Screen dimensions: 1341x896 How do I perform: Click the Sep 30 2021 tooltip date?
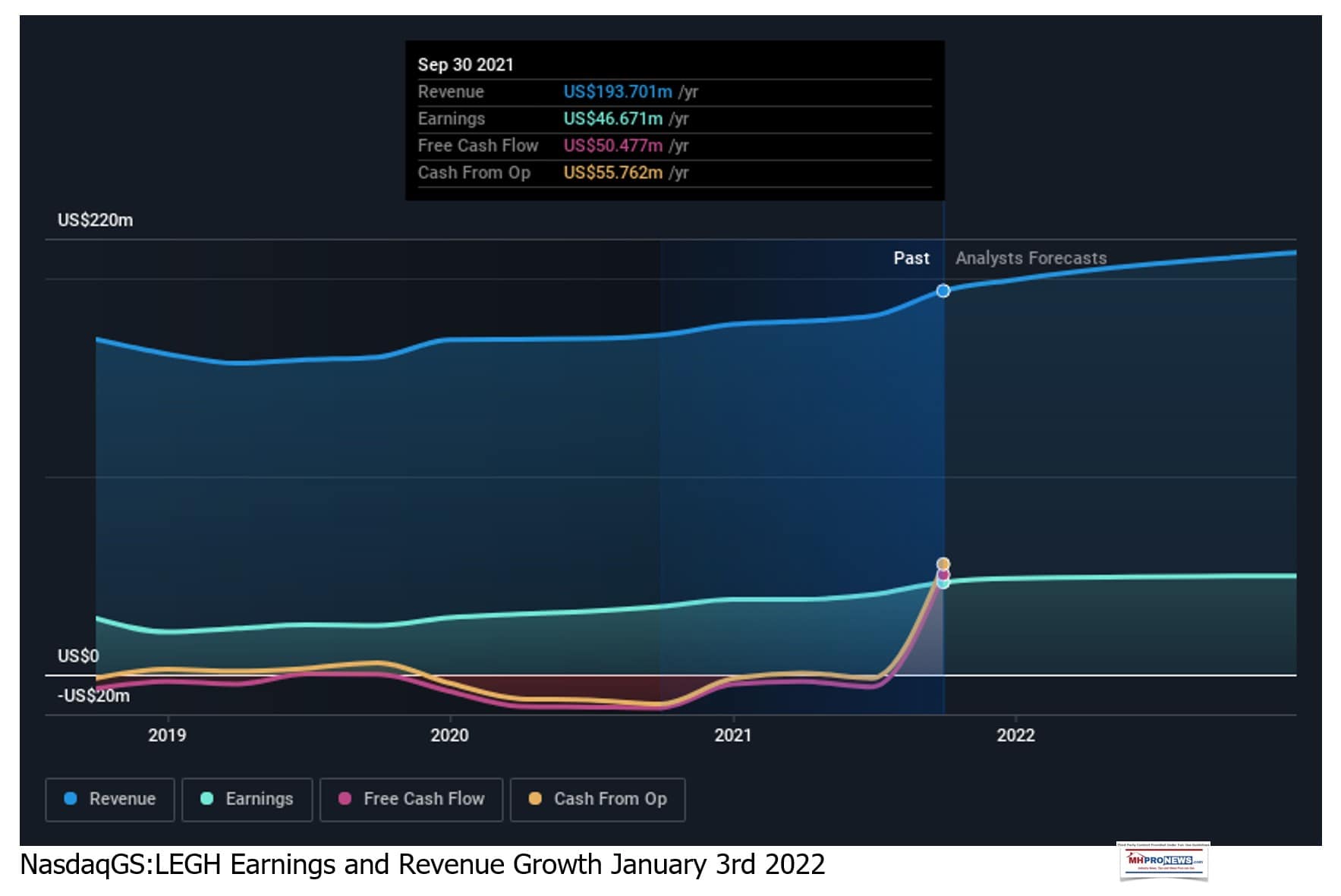(465, 64)
